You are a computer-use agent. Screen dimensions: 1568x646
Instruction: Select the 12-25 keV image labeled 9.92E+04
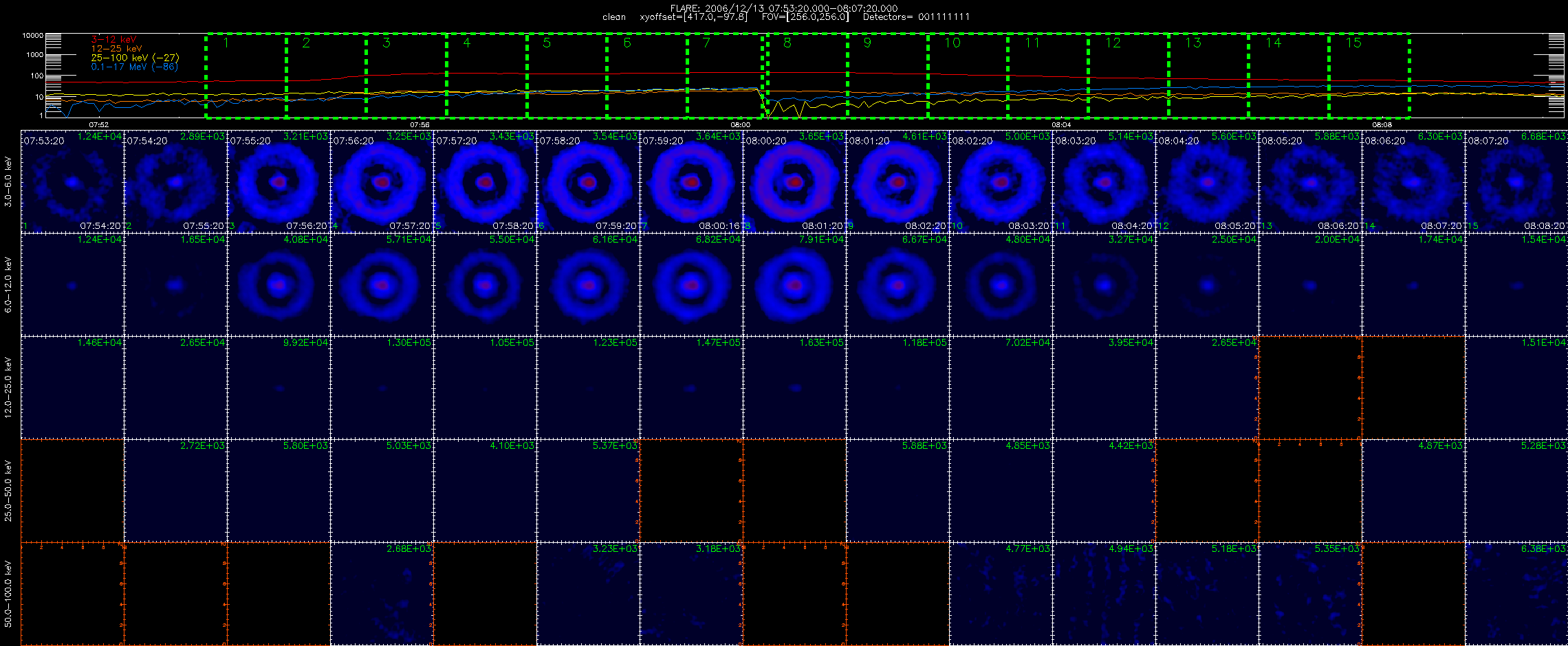pos(279,388)
